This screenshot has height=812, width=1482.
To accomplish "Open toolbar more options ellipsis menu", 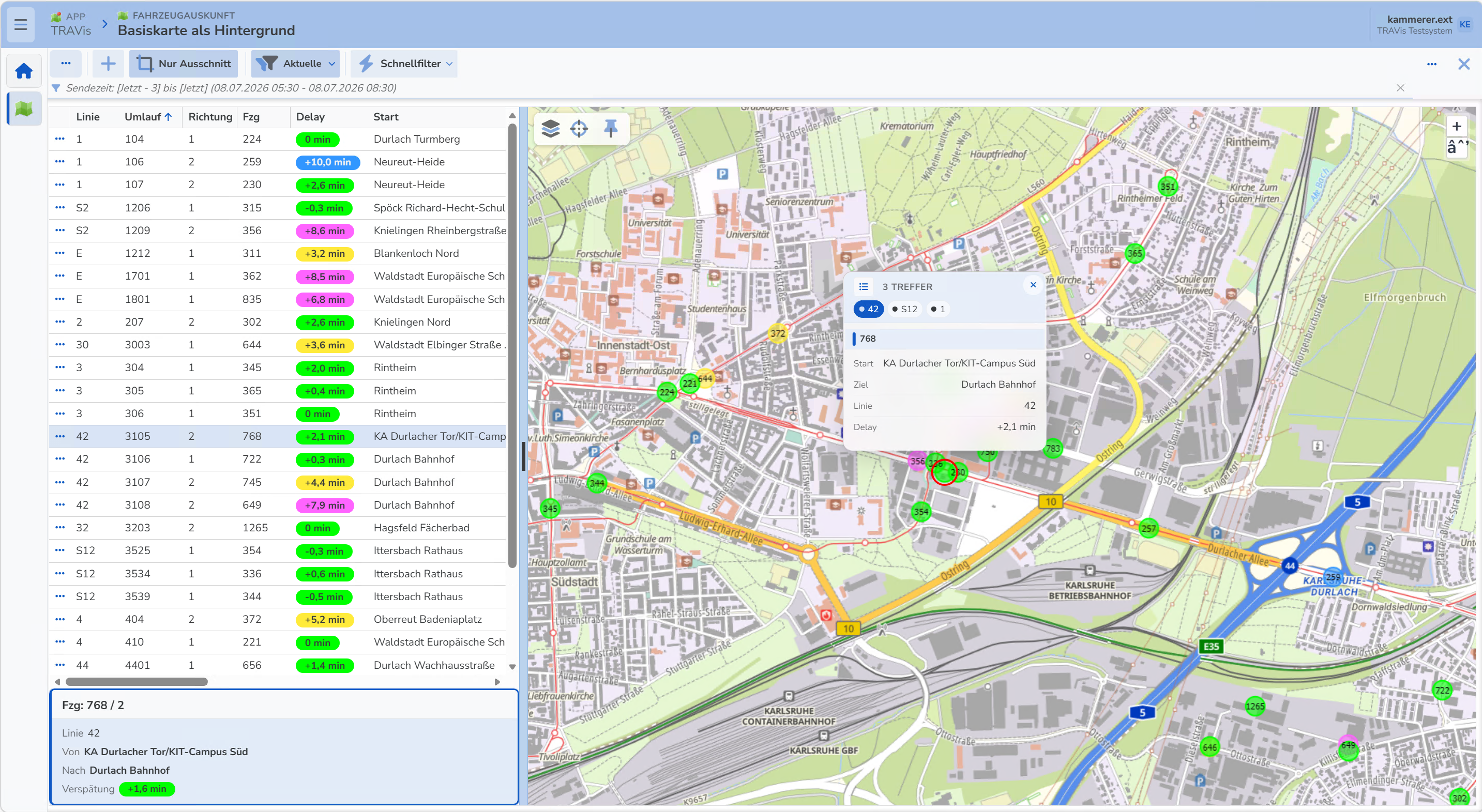I will pos(66,63).
